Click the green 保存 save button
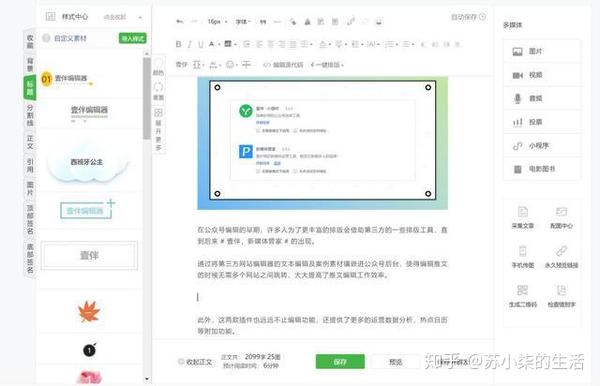600x386 pixels. [340, 362]
